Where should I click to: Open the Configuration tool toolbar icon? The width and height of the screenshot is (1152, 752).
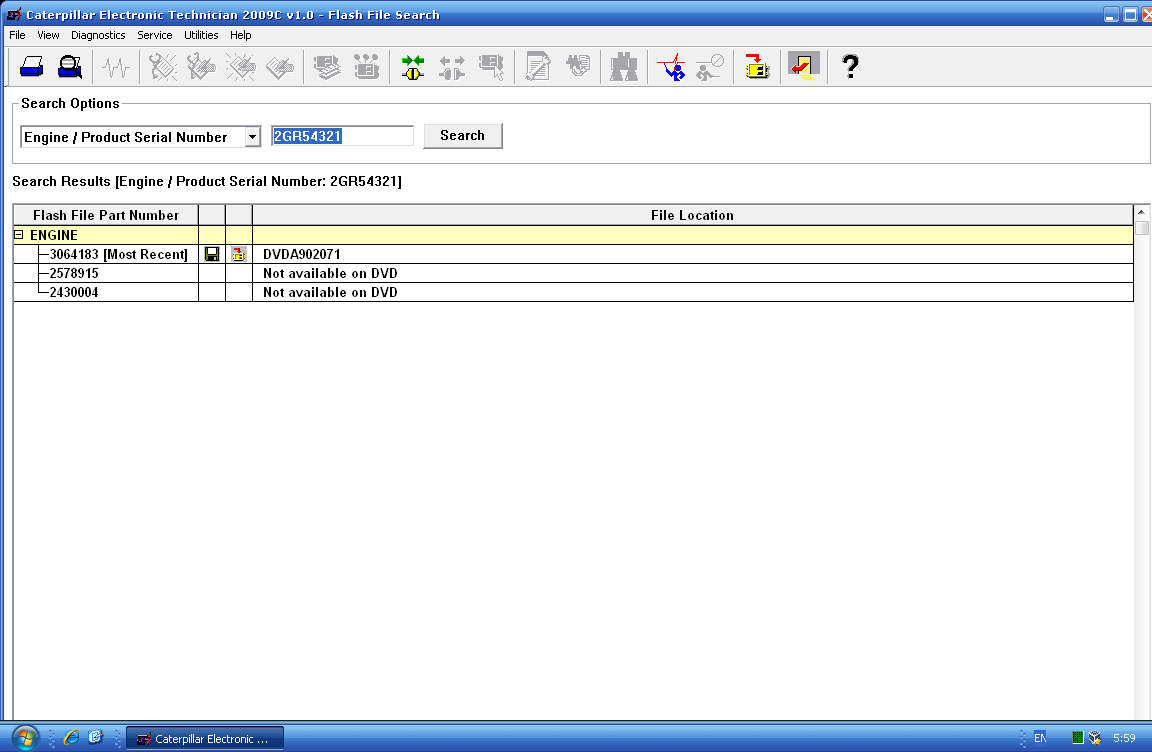(x=366, y=67)
